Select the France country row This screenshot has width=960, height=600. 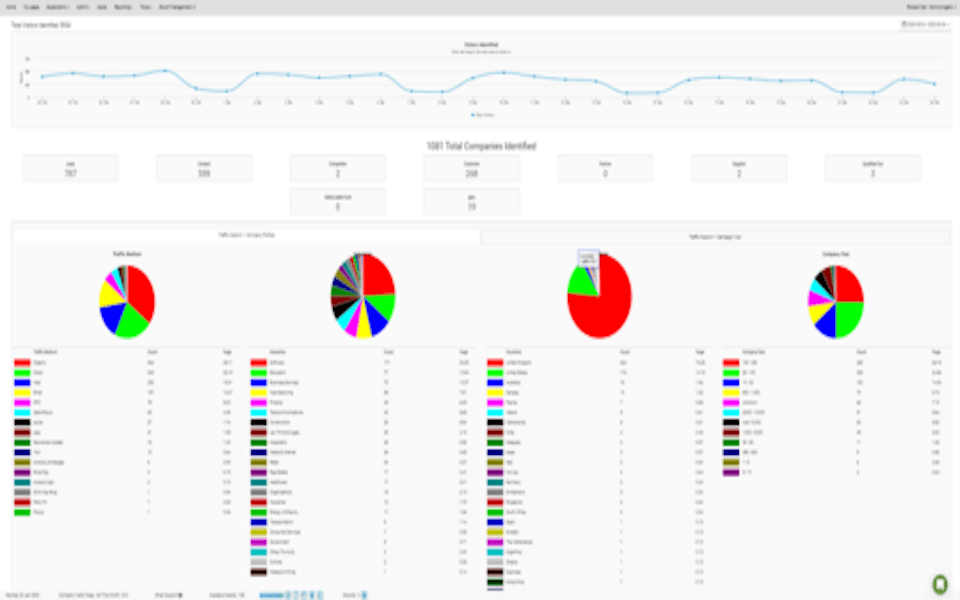click(599, 402)
